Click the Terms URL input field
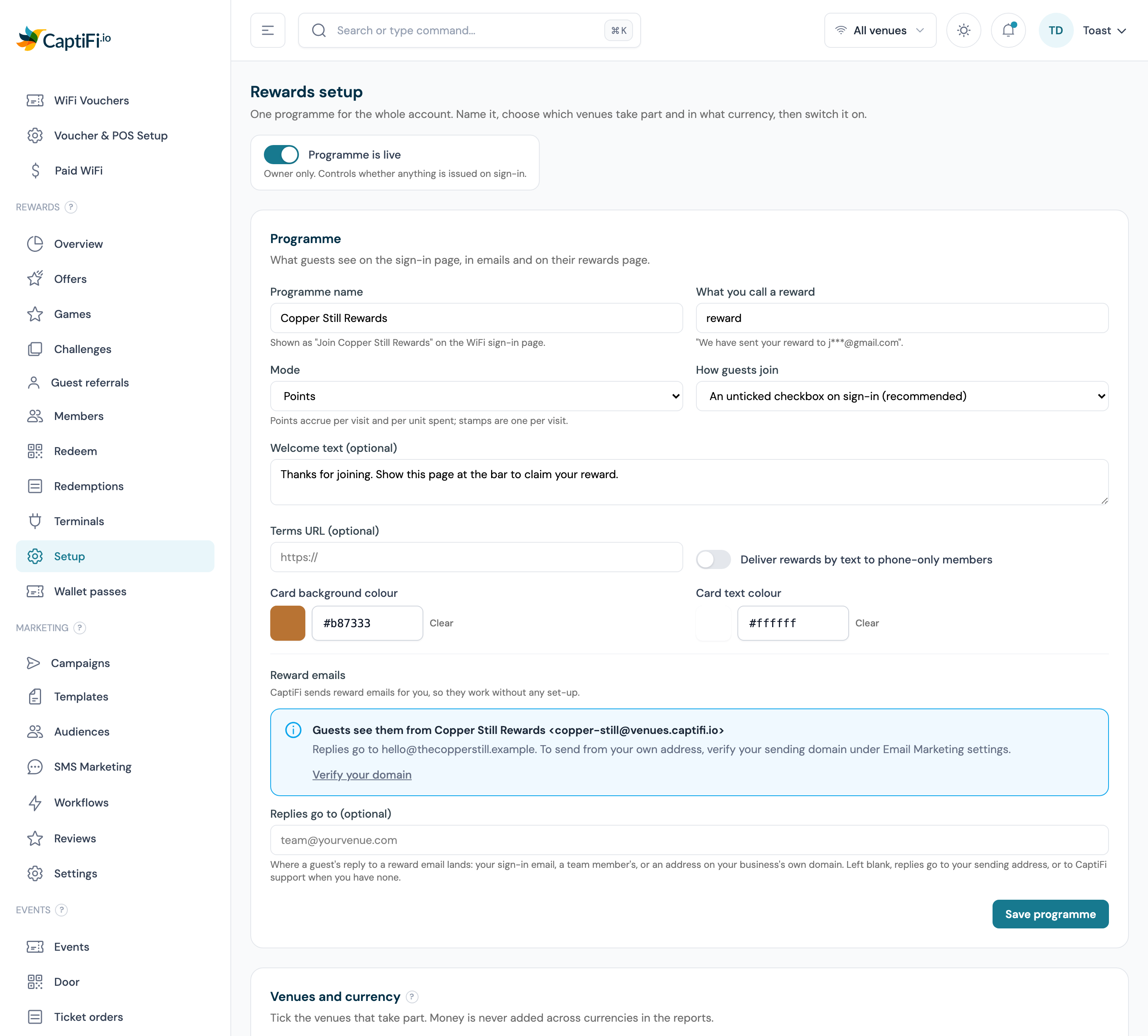This screenshot has height=1036, width=1148. click(x=477, y=557)
